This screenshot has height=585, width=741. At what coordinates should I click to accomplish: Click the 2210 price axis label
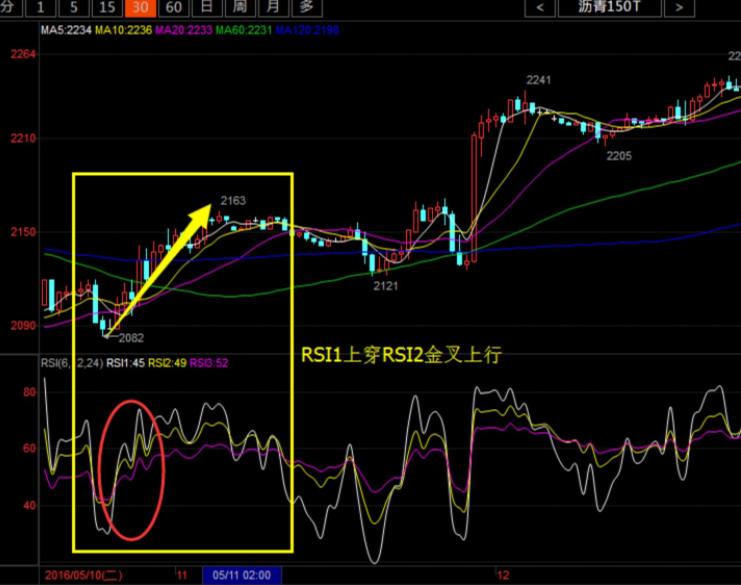(23, 138)
